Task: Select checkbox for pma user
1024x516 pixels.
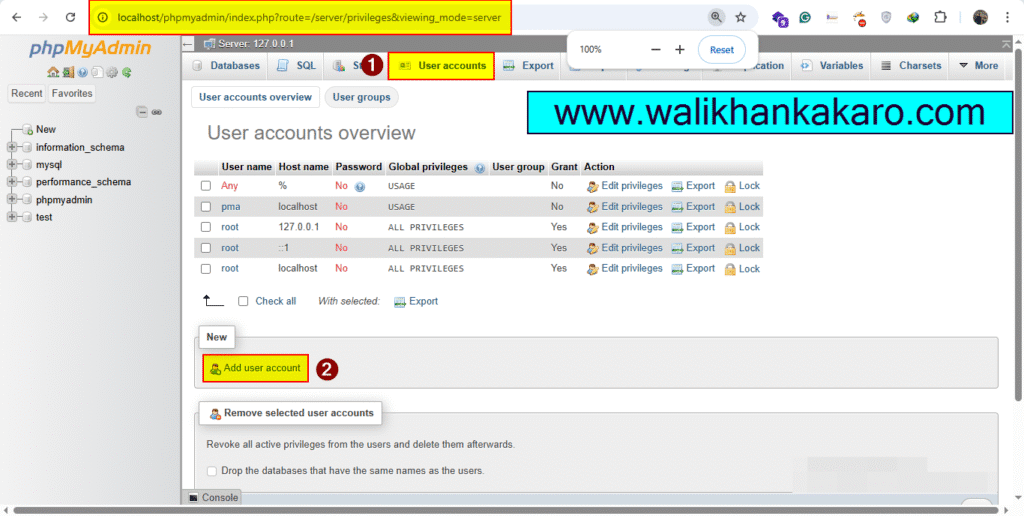Action: [206, 207]
